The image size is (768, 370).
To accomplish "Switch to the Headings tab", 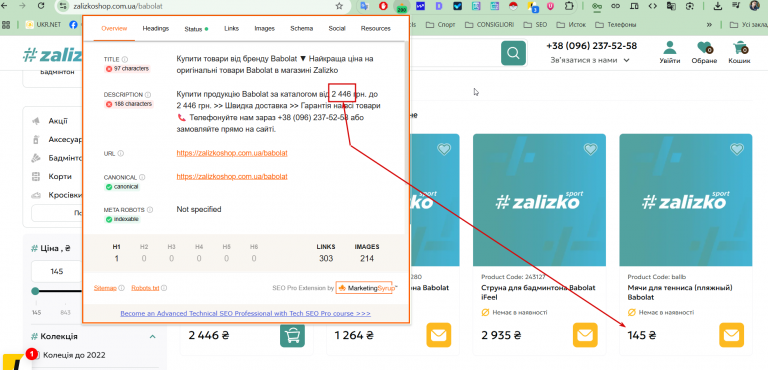I will tap(156, 28).
